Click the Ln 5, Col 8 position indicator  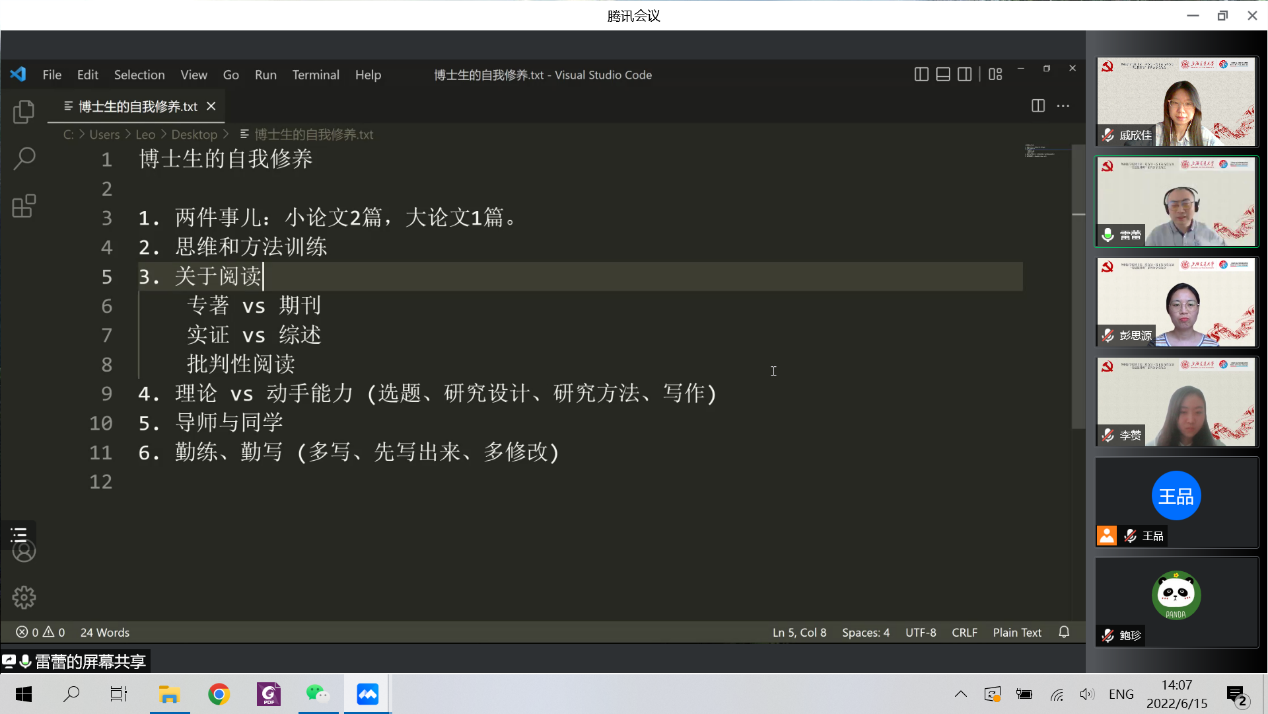[x=799, y=632]
